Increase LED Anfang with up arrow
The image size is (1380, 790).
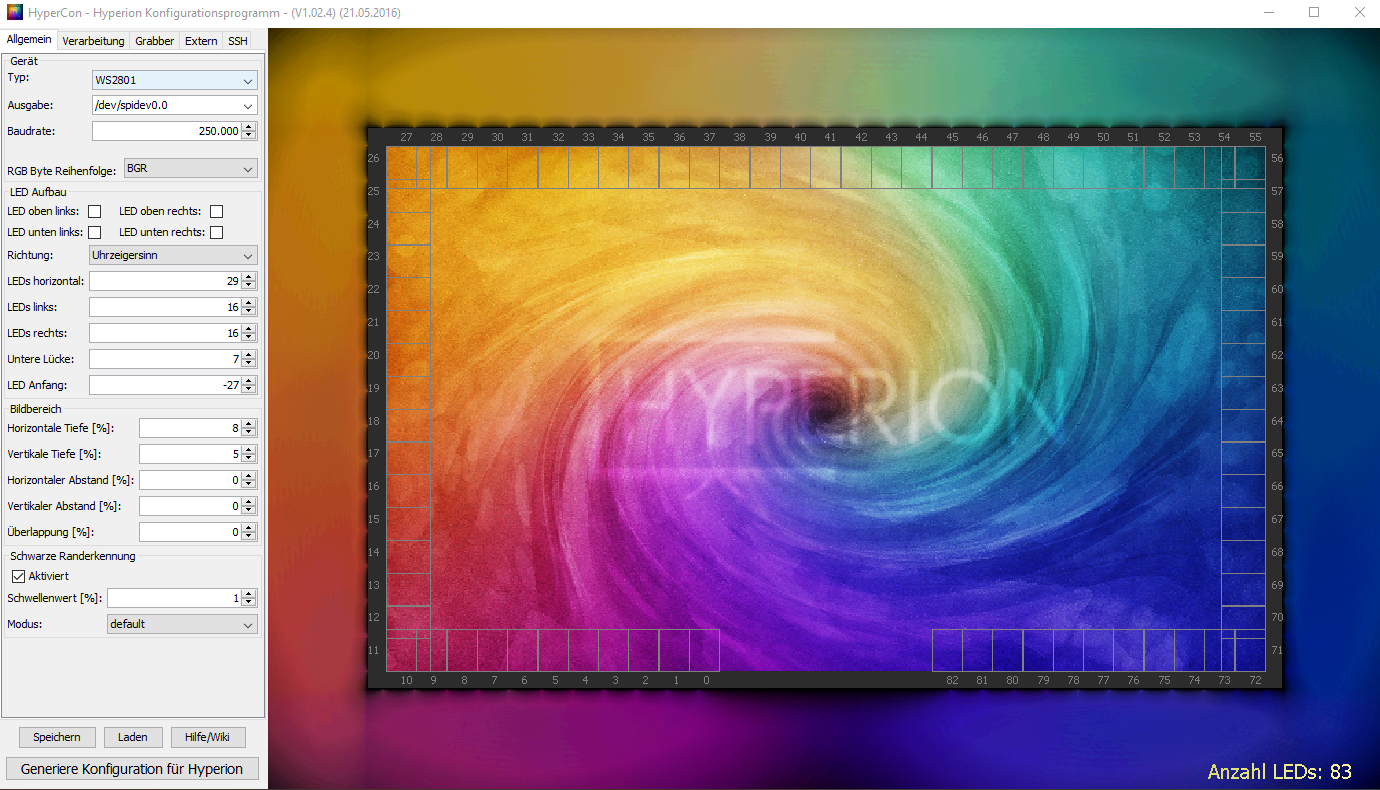249,380
